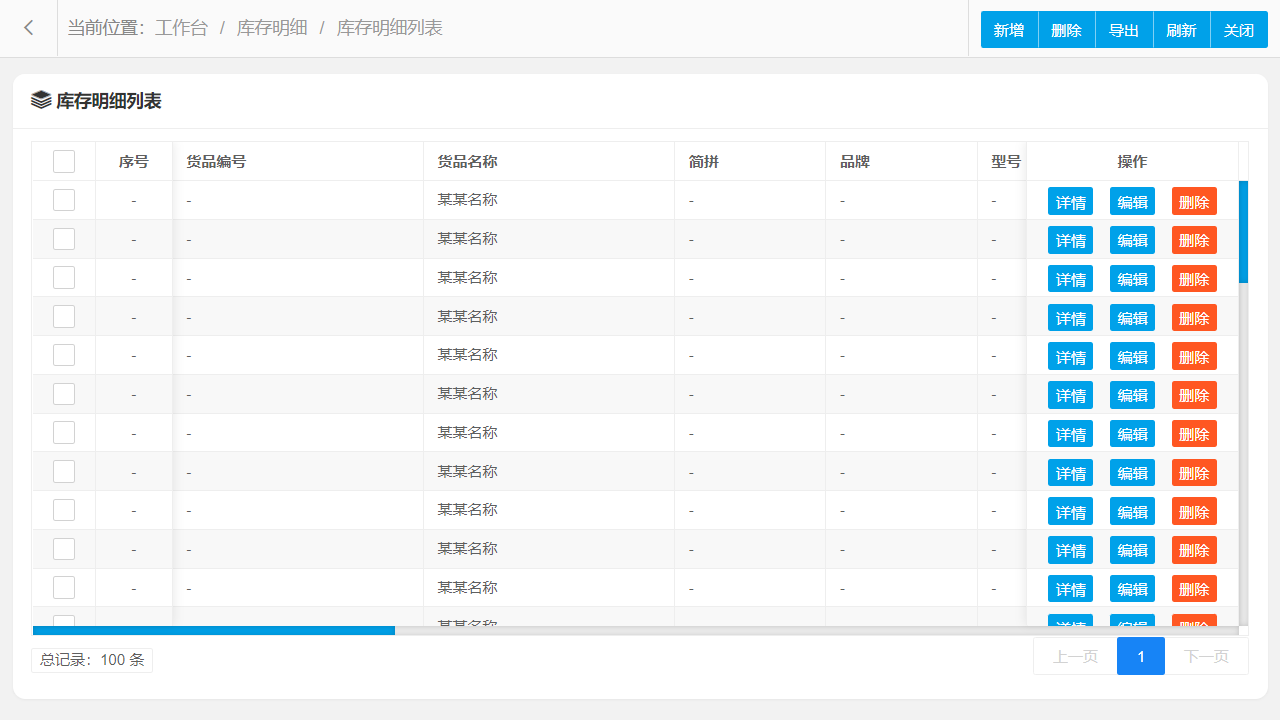Delete the ninth row via 删除
Image resolution: width=1280 pixels, height=720 pixels.
coord(1194,511)
